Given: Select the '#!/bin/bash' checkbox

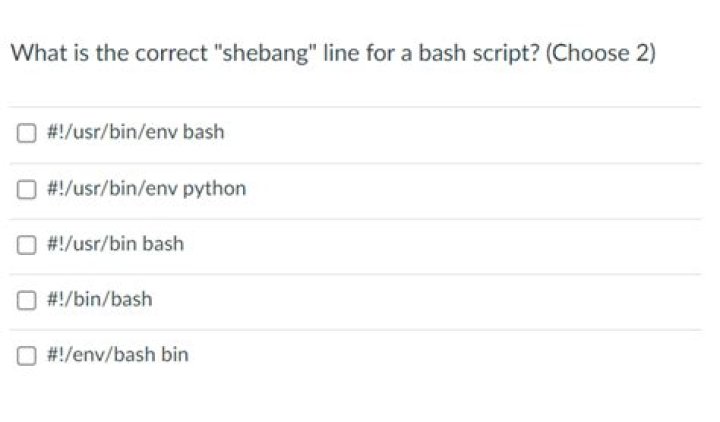Looking at the screenshot, I should coord(24,299).
